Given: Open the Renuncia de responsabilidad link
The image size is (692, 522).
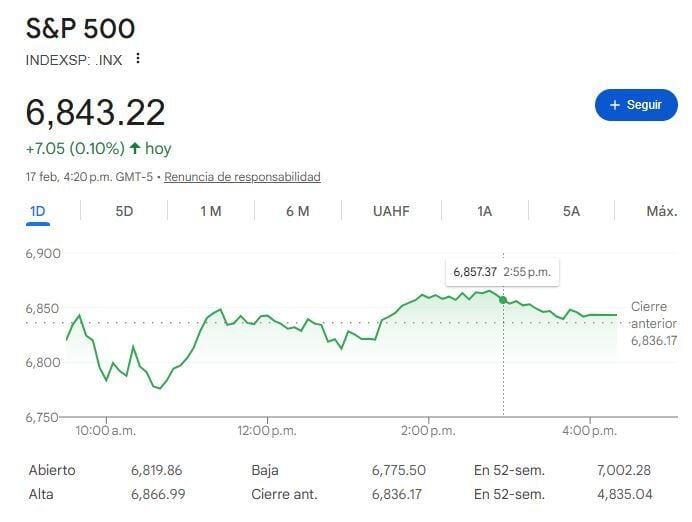Looking at the screenshot, I should [x=242, y=177].
